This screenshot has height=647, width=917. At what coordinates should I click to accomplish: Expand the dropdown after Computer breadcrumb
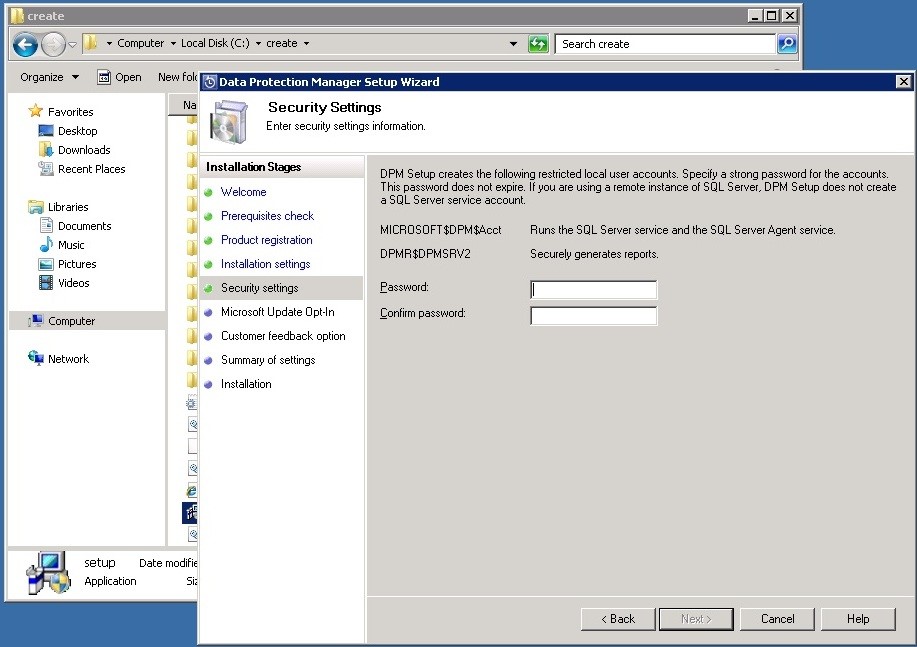173,43
